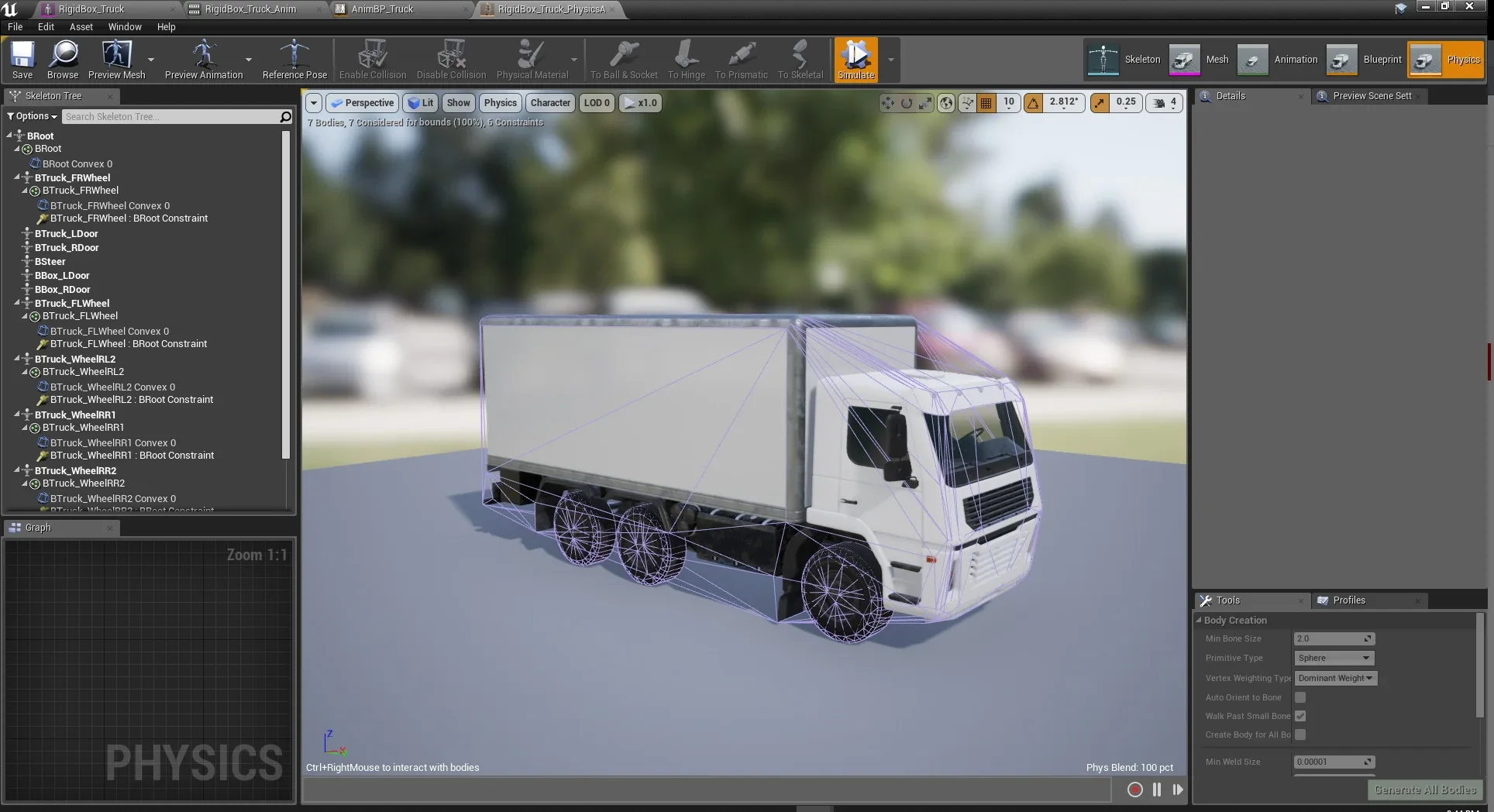Uncheck Walk Past Small Bones option
The height and width of the screenshot is (812, 1494).
pyautogui.click(x=1300, y=716)
